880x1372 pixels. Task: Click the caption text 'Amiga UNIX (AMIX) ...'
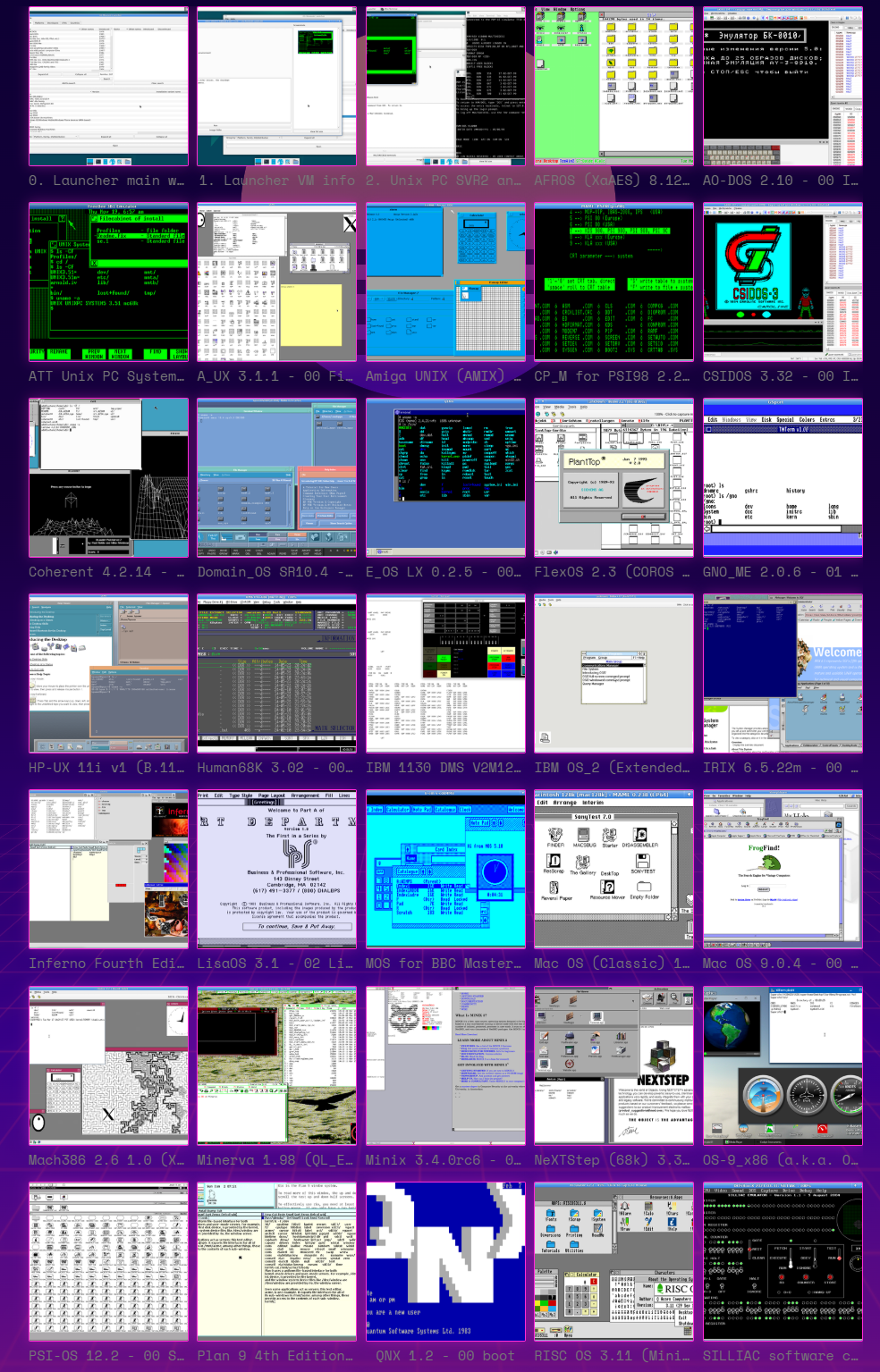click(x=444, y=376)
